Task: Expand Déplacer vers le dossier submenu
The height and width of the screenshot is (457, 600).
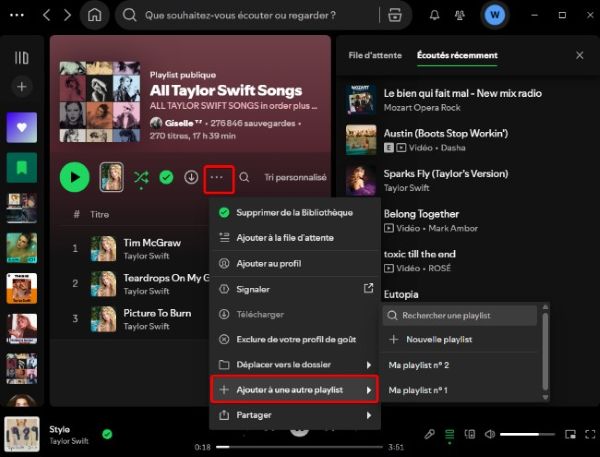Action: coord(295,365)
